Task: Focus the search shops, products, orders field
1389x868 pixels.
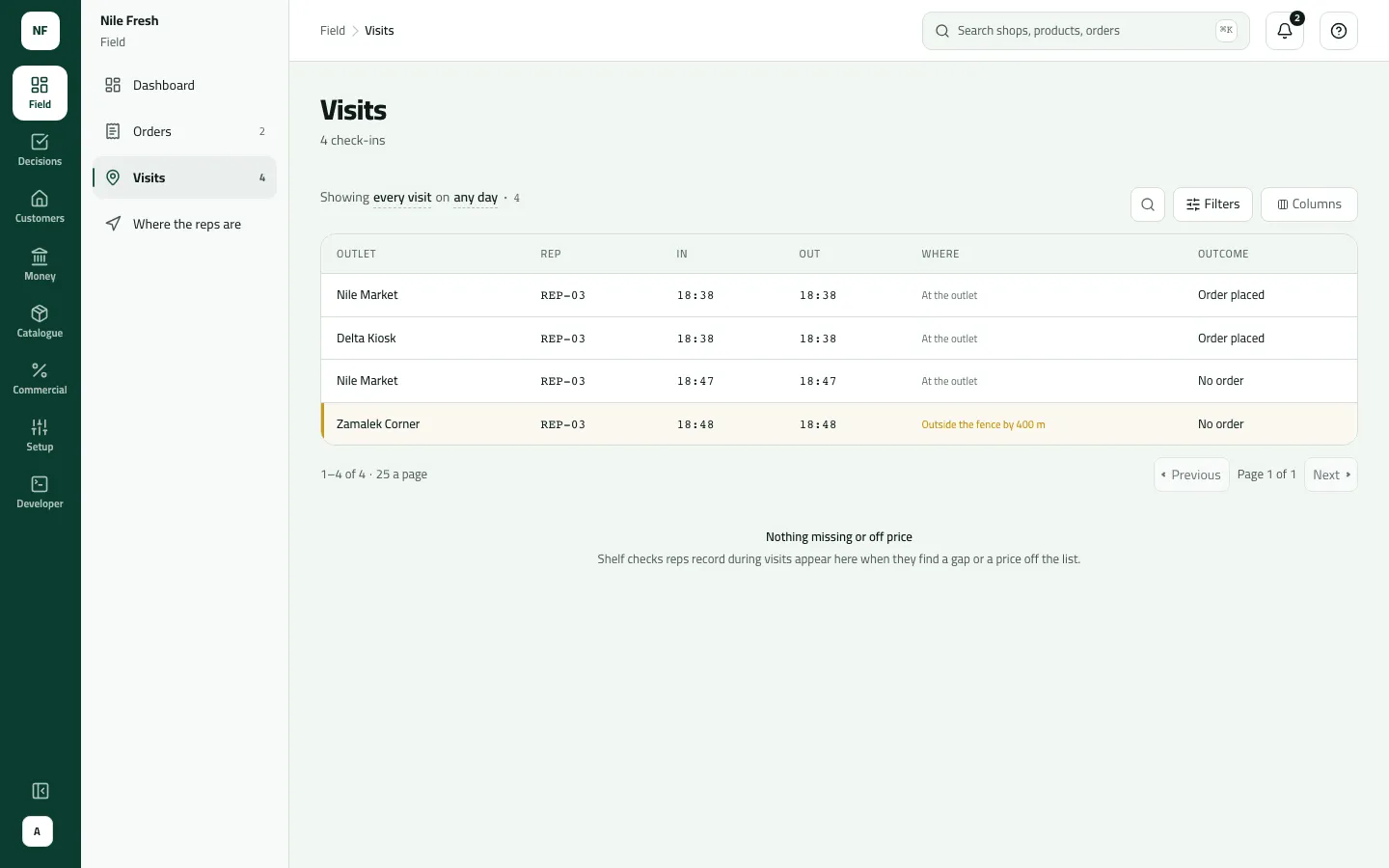Action: (x=1086, y=31)
